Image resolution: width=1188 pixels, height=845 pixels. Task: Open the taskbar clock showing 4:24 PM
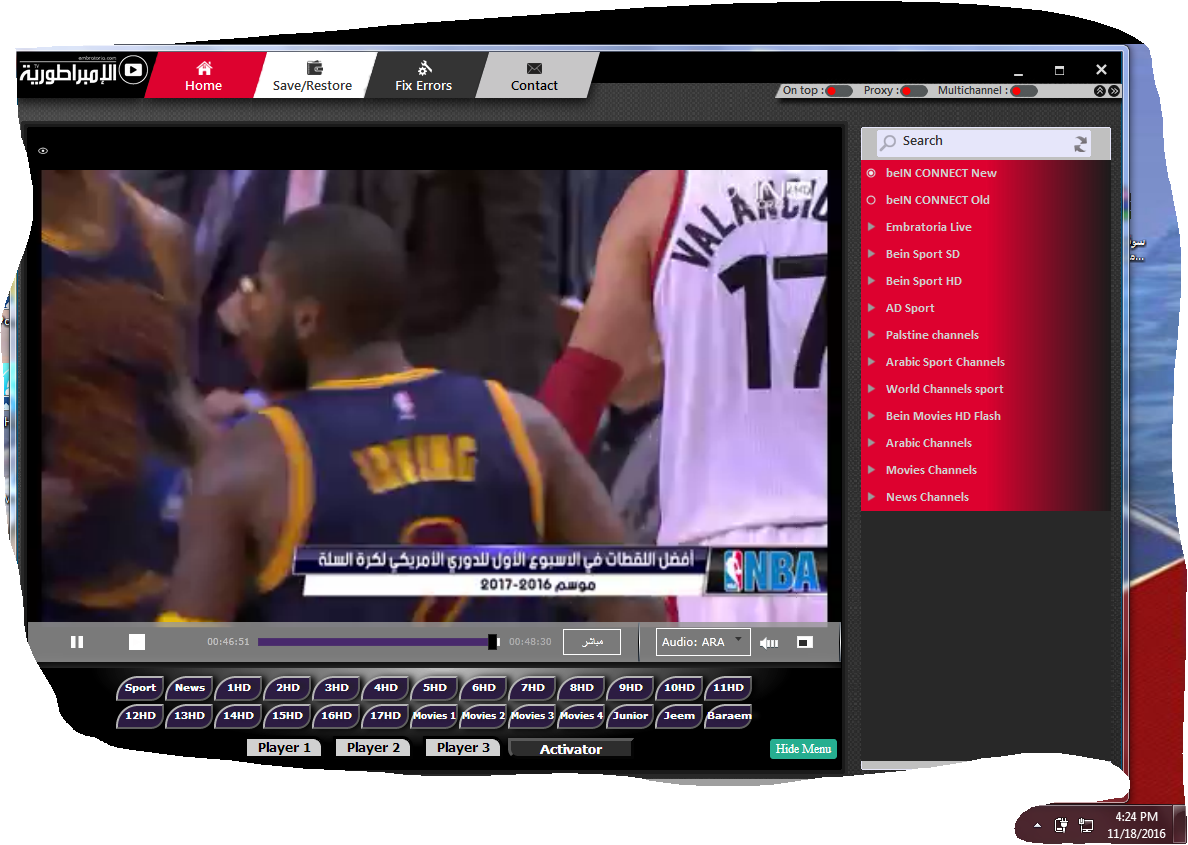pos(1136,825)
